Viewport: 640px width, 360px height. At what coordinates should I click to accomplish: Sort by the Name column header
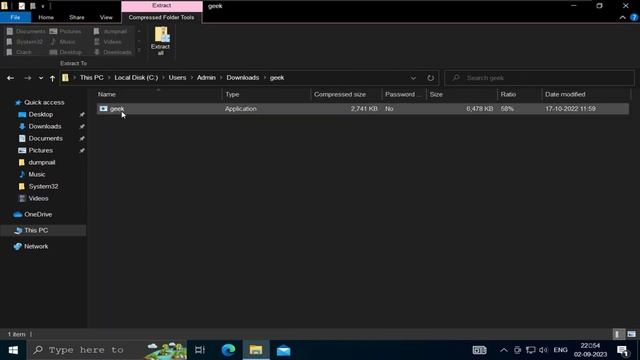[x=159, y=94]
